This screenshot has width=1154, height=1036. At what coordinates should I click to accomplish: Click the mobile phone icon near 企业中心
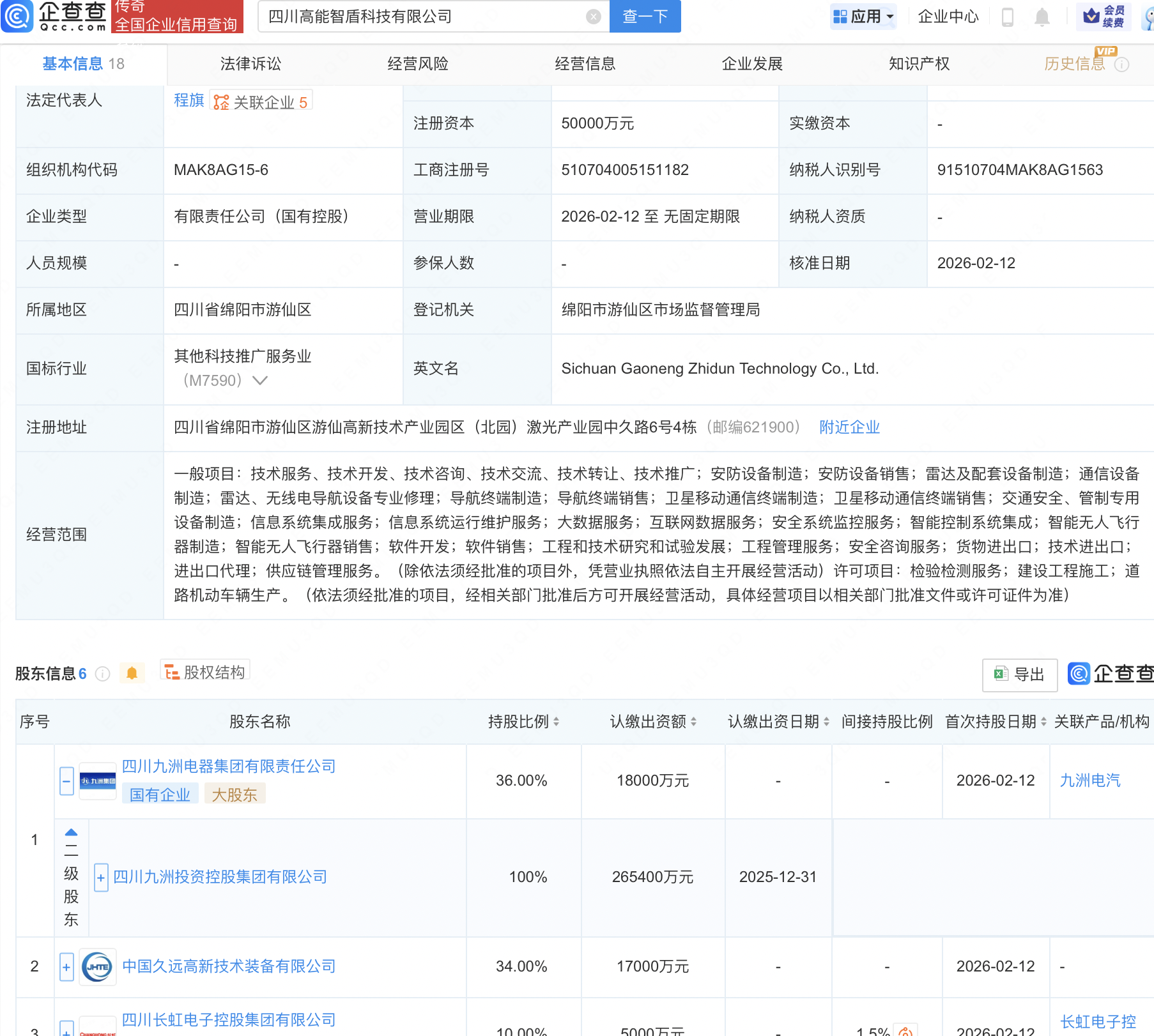click(x=1008, y=17)
